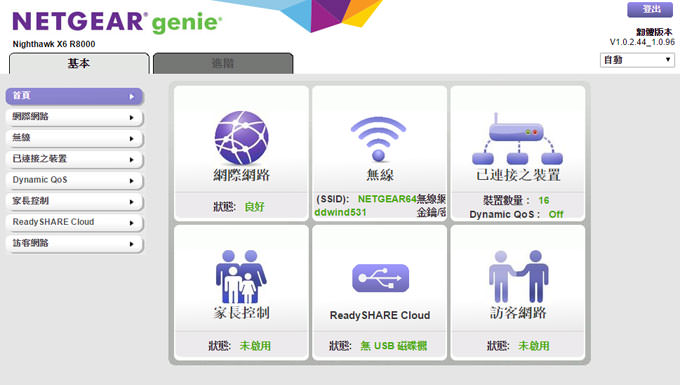This screenshot has height=385, width=680.
Task: Click the 登出 logout button
Action: click(x=650, y=10)
